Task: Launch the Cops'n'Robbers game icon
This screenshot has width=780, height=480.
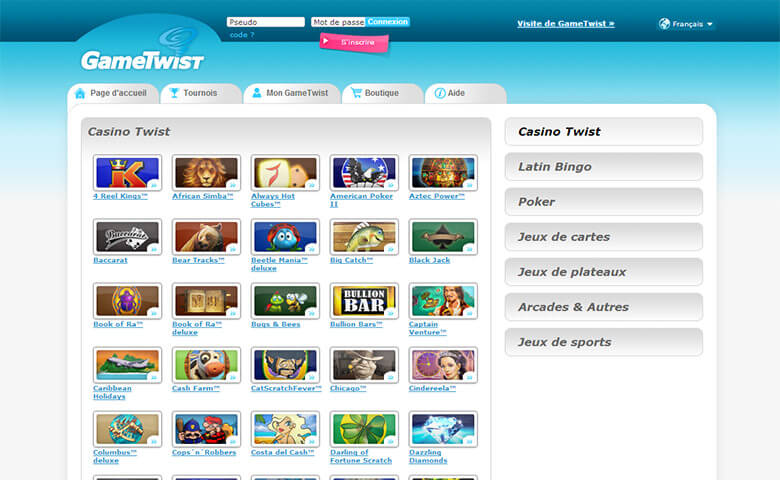Action: point(206,429)
